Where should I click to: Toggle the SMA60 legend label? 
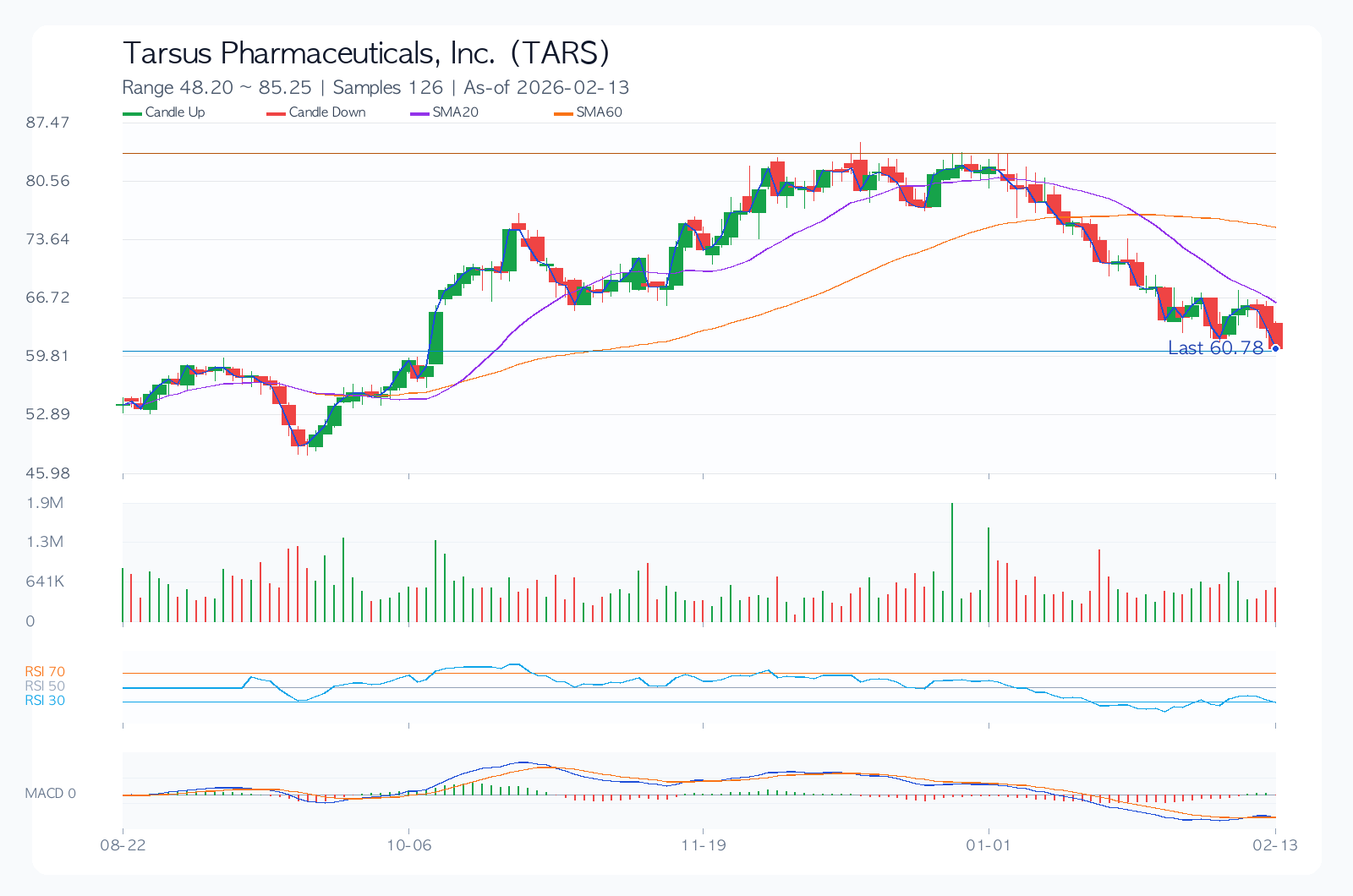click(x=599, y=112)
